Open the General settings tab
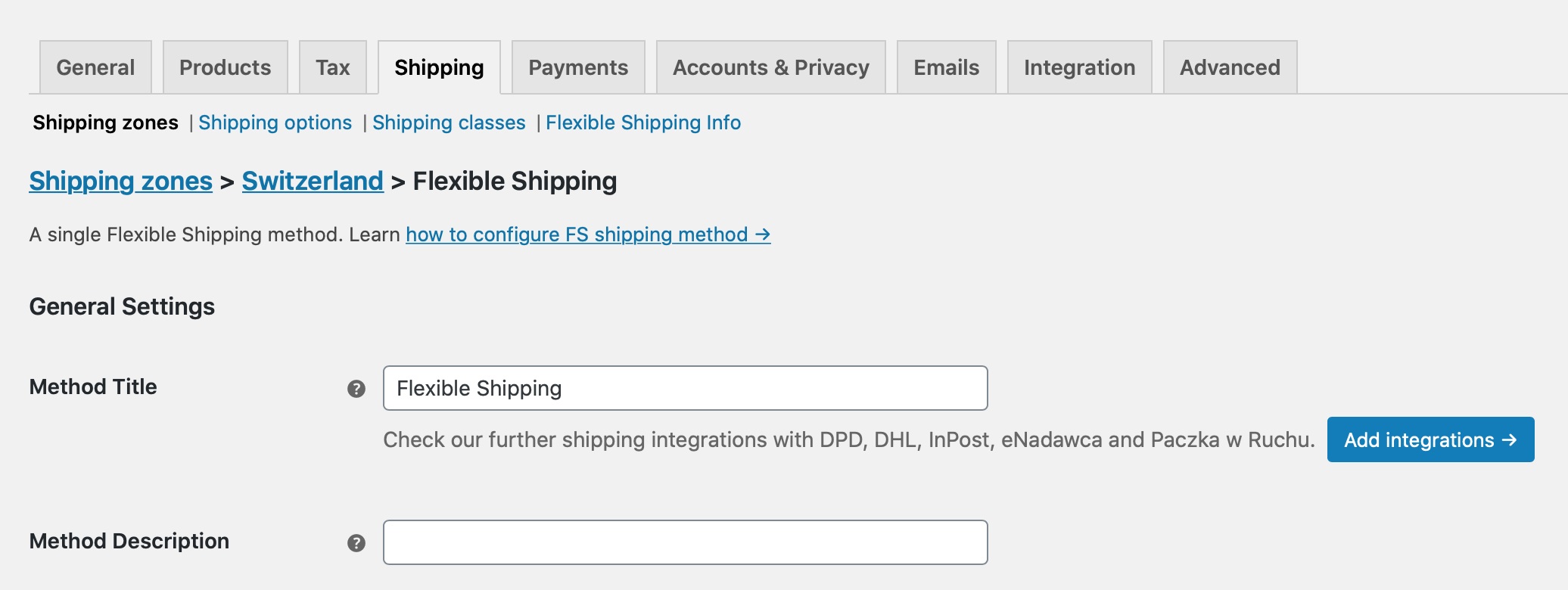Viewport: 1568px width, 590px height. [95, 67]
